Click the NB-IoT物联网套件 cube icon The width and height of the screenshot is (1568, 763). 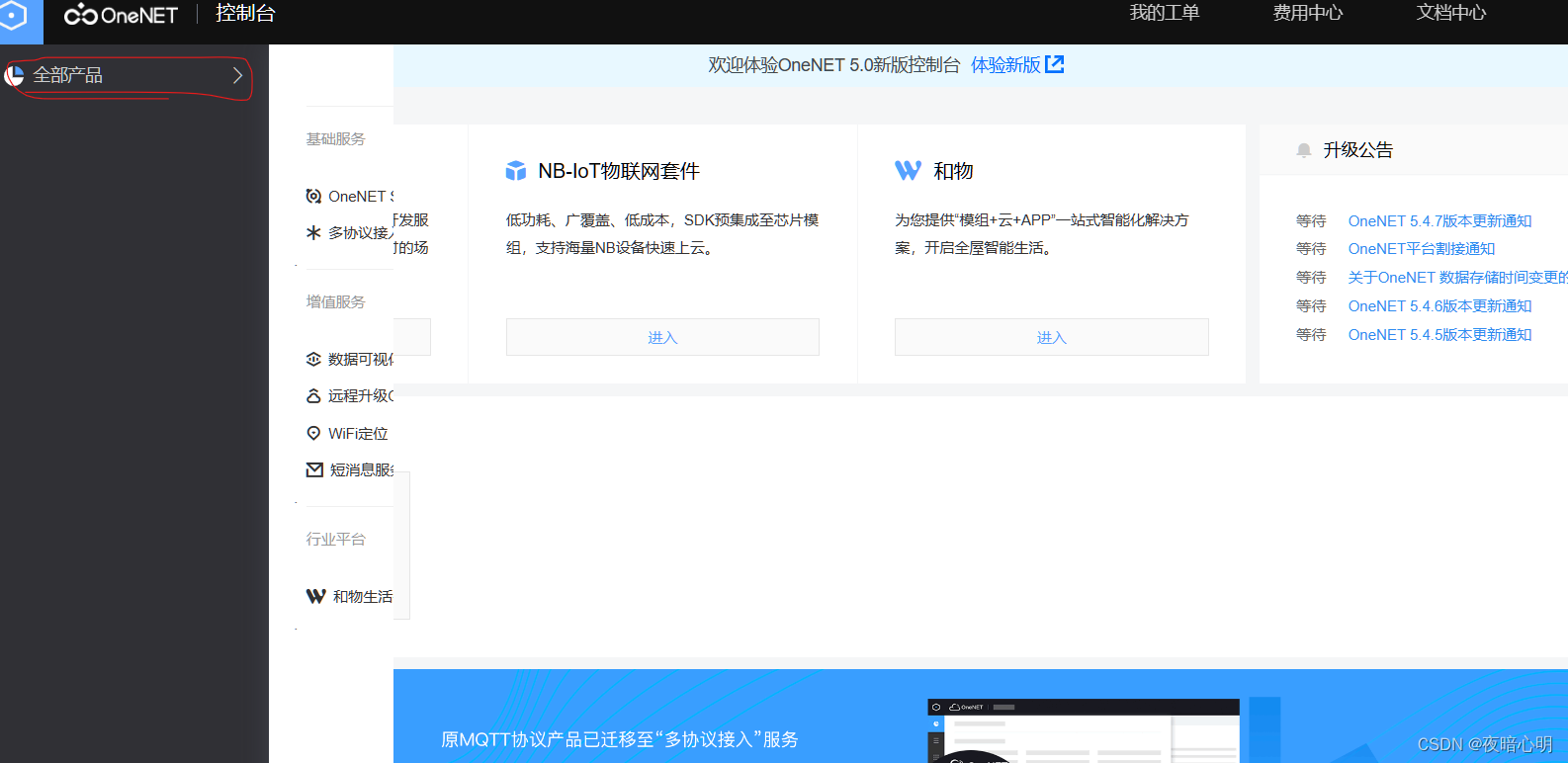tap(516, 171)
